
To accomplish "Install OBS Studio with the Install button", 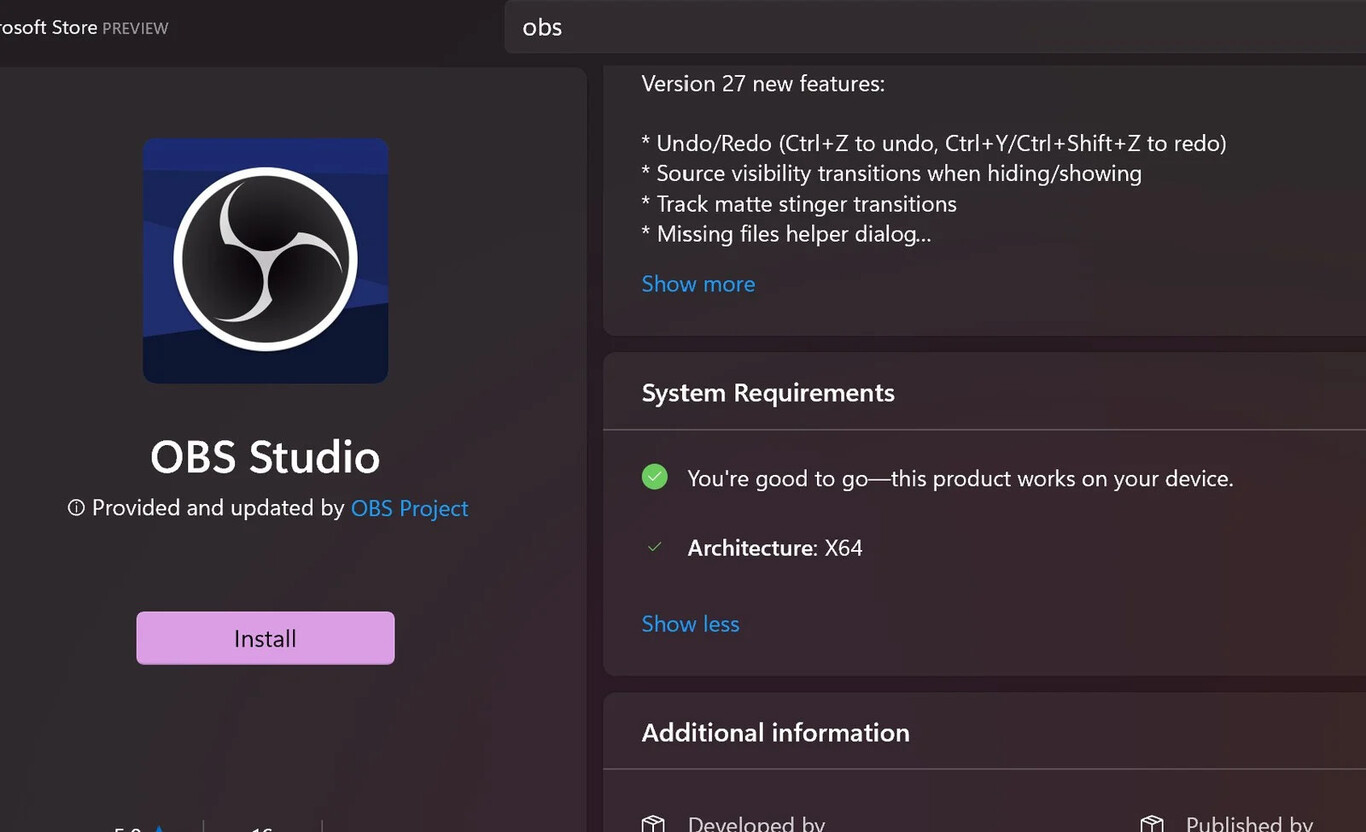I will pos(265,638).
